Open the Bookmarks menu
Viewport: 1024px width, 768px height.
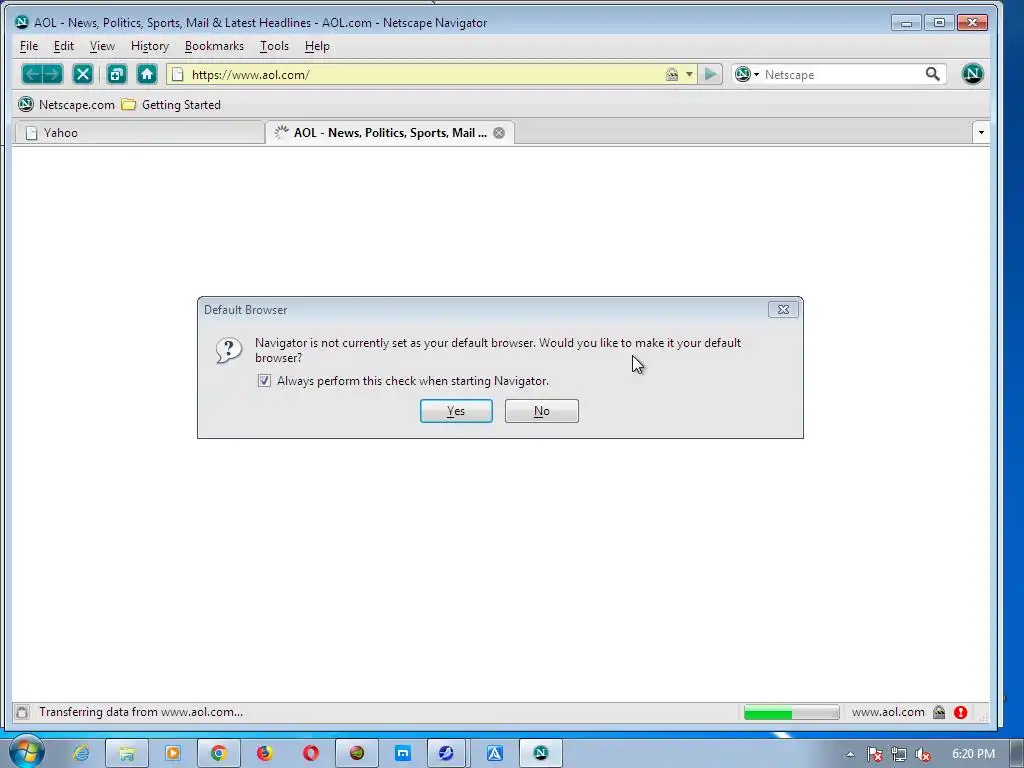click(214, 46)
